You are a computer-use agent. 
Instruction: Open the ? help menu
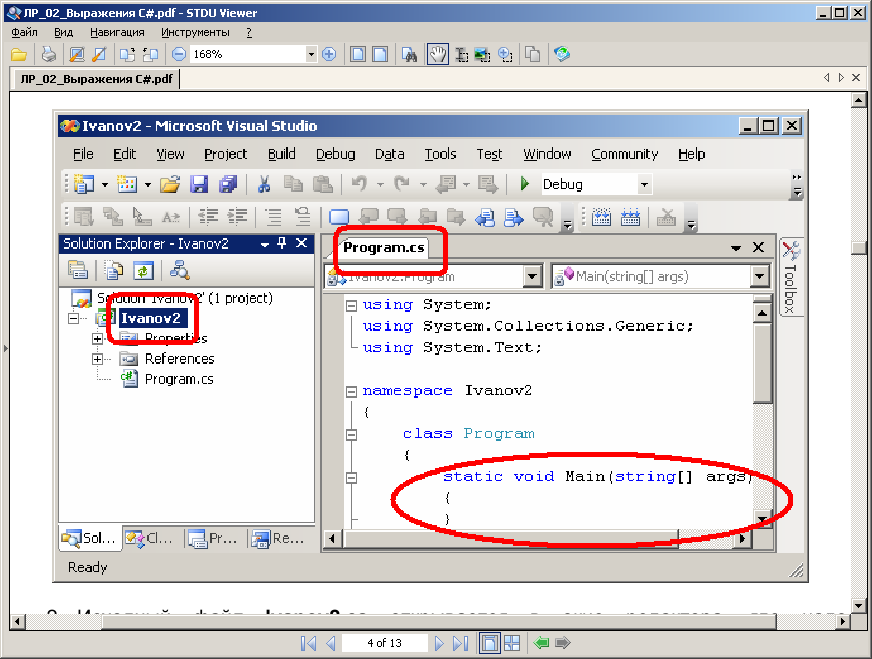pos(249,32)
